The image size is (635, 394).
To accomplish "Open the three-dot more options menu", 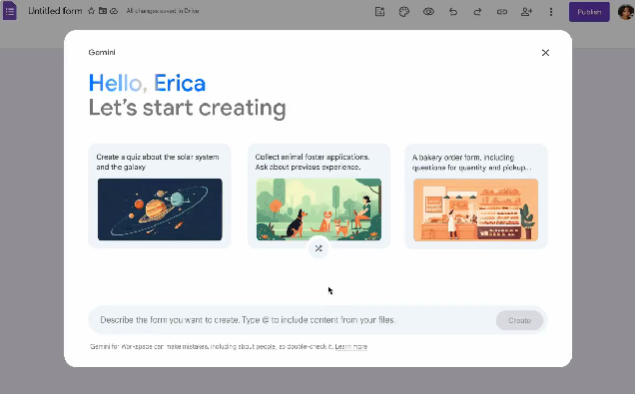I will click(x=551, y=12).
